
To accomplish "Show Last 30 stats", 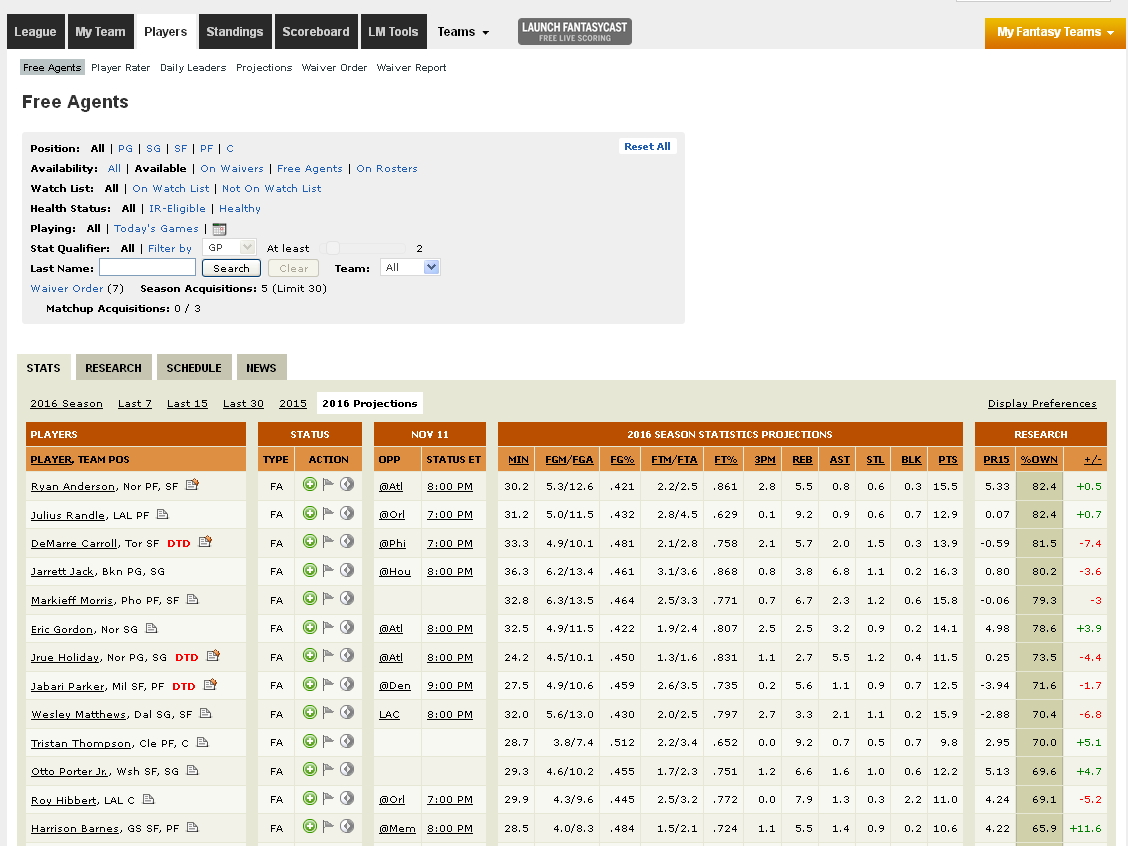I will 243,404.
